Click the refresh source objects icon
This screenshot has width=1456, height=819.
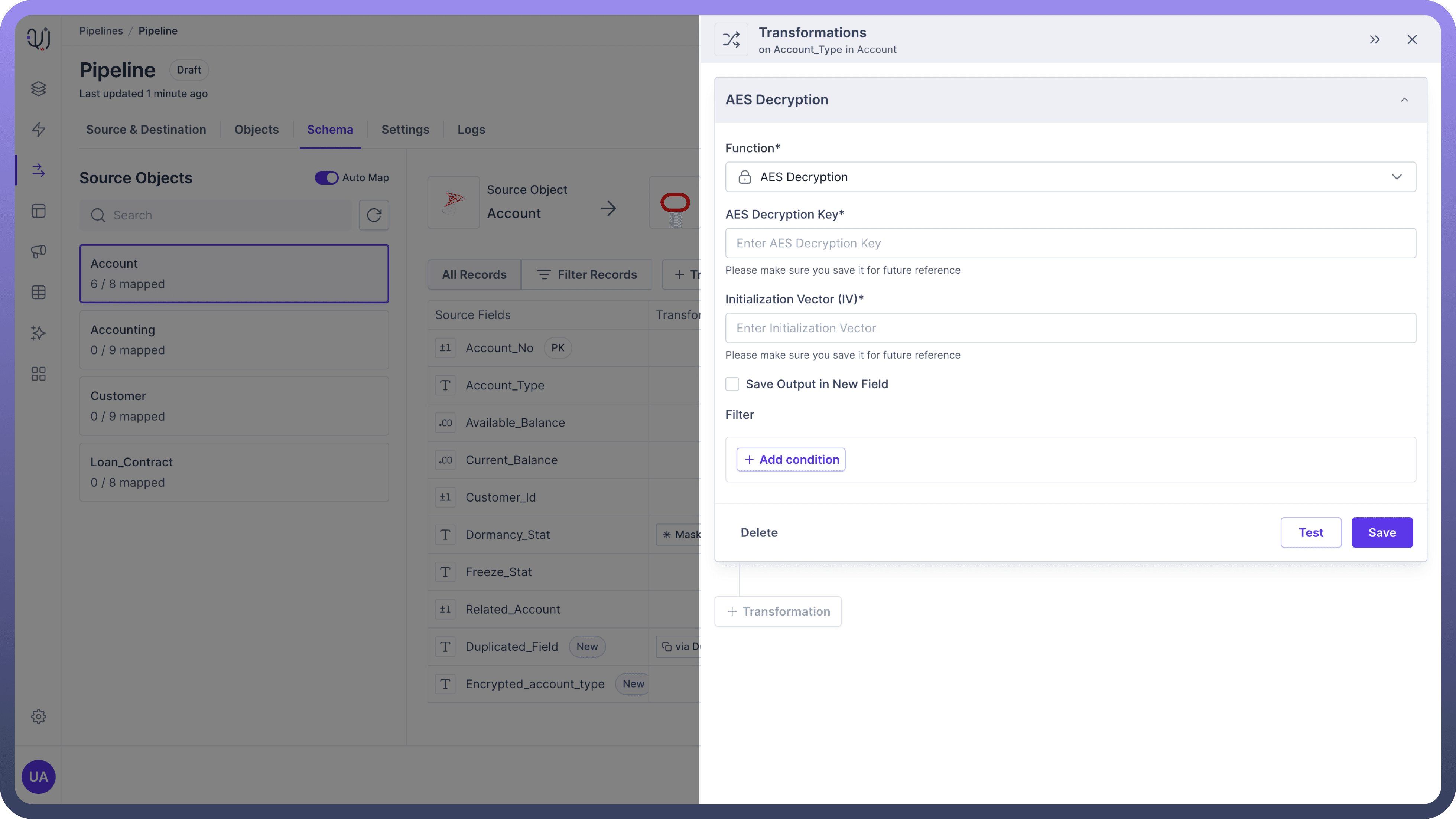coord(374,215)
